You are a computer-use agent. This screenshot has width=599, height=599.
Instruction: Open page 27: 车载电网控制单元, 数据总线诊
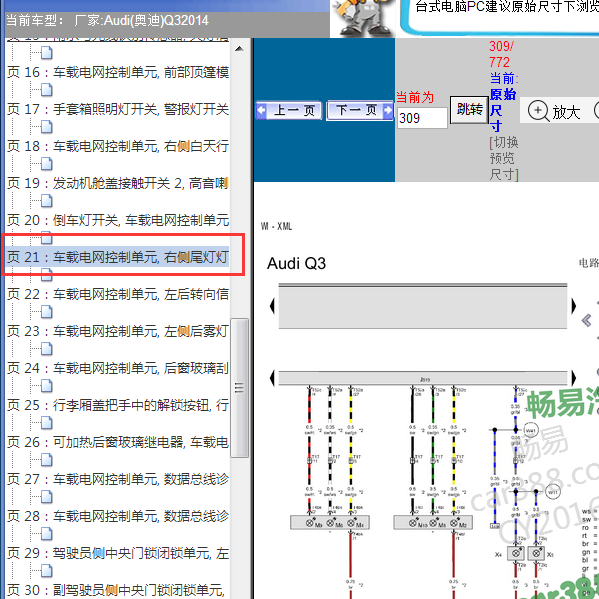(118, 479)
